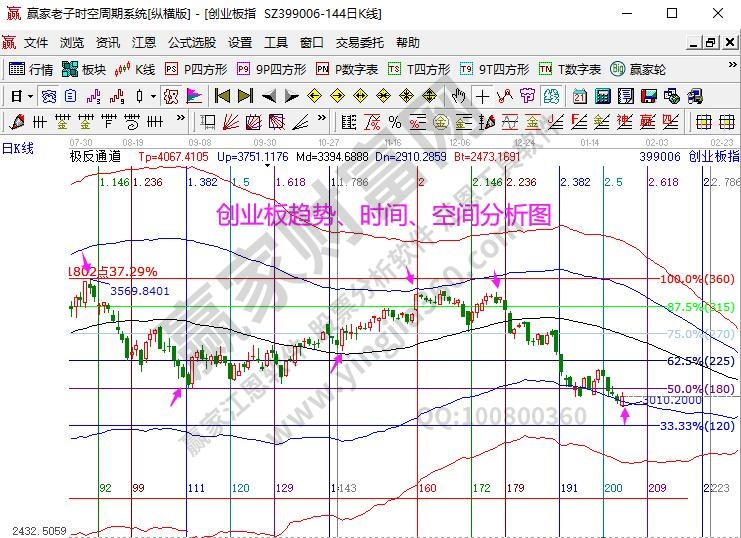
Task: Open the 浏览 menu
Action: click(x=72, y=43)
